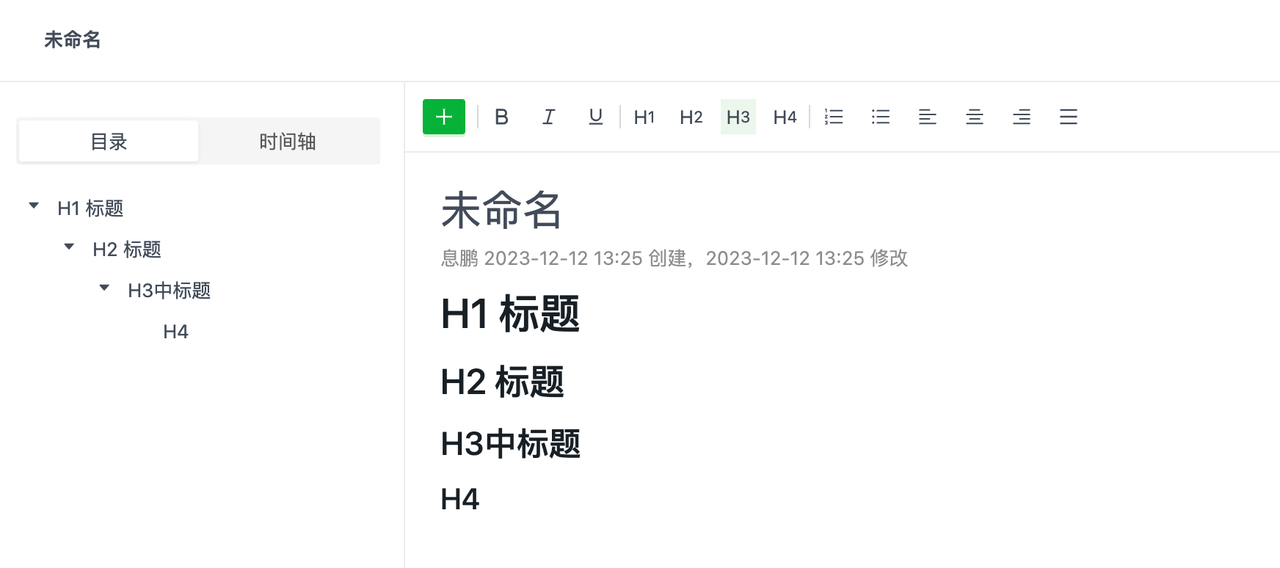This screenshot has width=1280, height=568.
Task: Insert a numbered list
Action: click(833, 117)
